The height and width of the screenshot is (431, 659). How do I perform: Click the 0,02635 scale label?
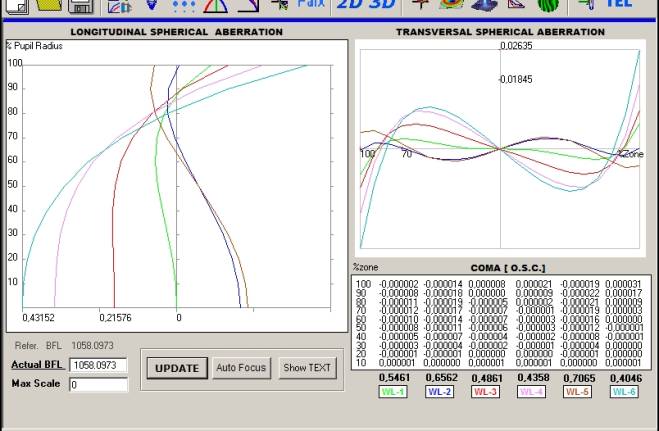[x=516, y=46]
